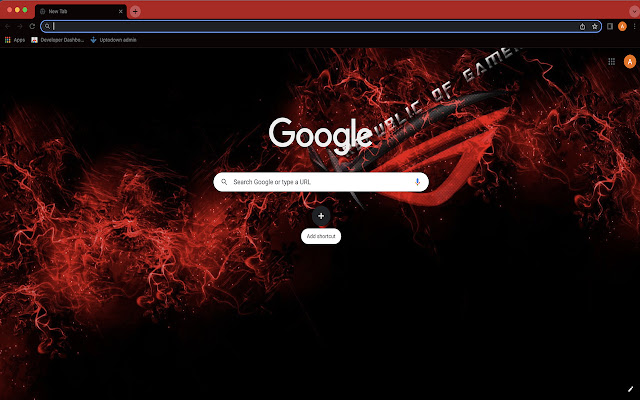Screen dimensions: 640x400
Task: Customize this page with the pencil icon
Action: (631, 390)
